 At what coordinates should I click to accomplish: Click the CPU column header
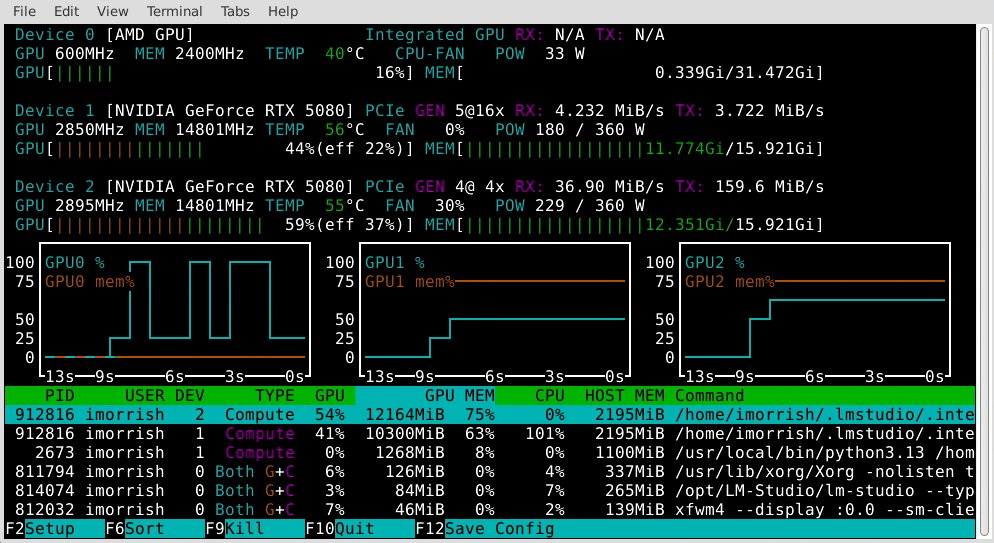click(x=550, y=395)
